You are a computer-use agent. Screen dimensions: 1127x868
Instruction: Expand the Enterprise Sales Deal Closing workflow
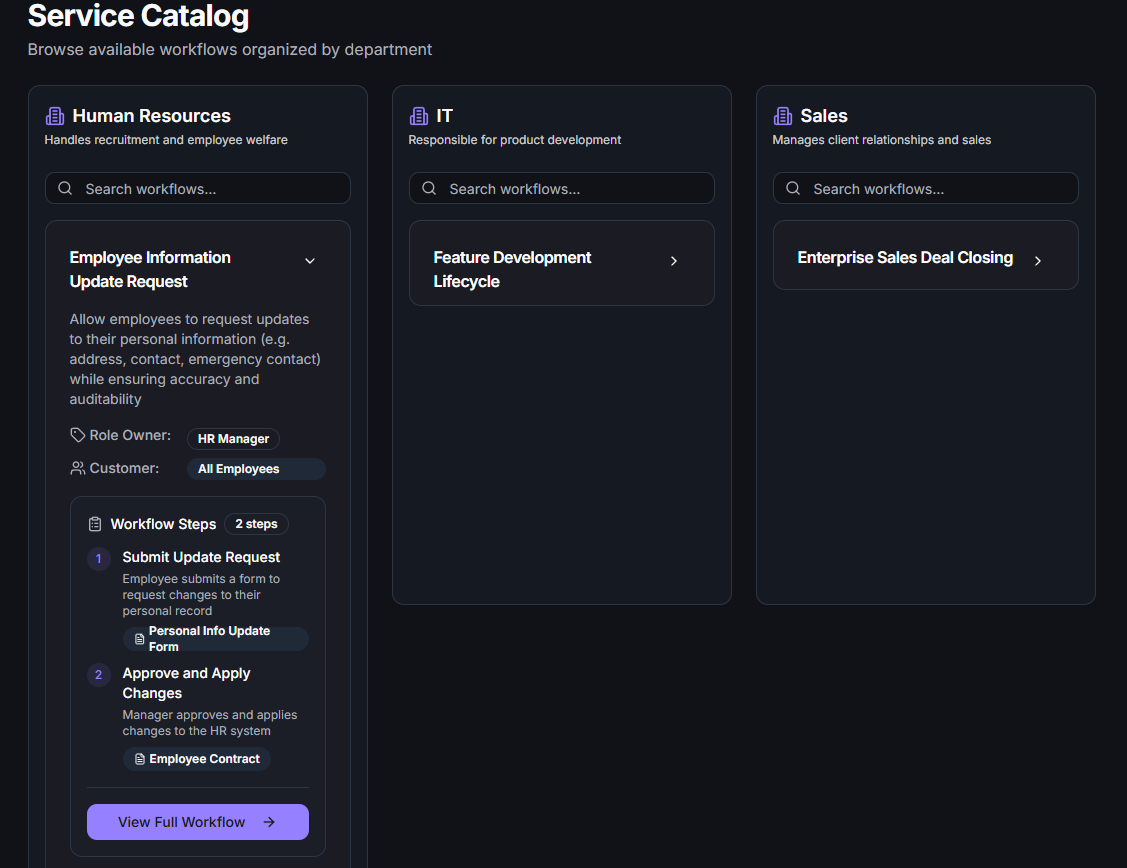point(1038,261)
